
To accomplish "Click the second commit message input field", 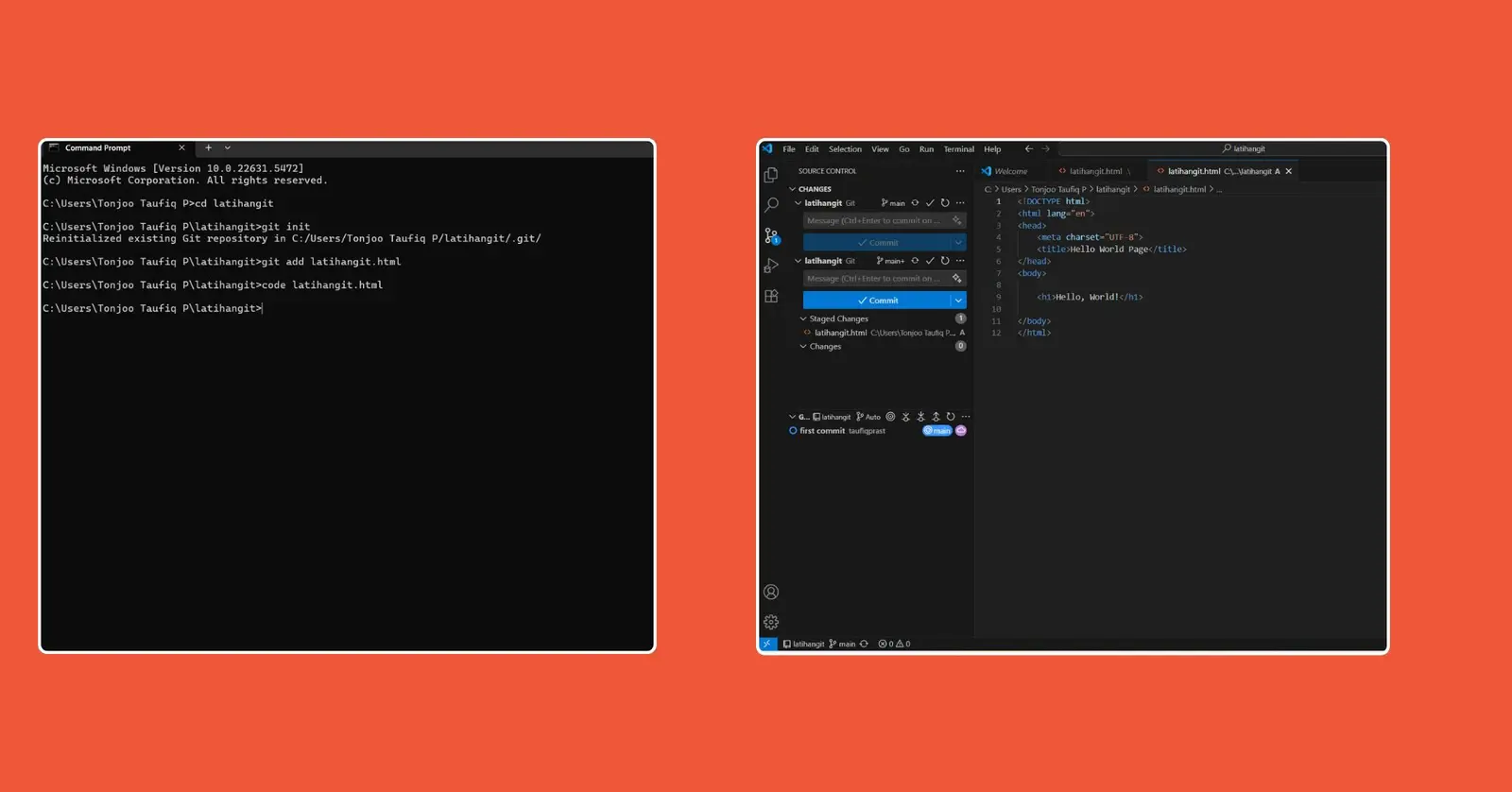I will click(x=885, y=279).
